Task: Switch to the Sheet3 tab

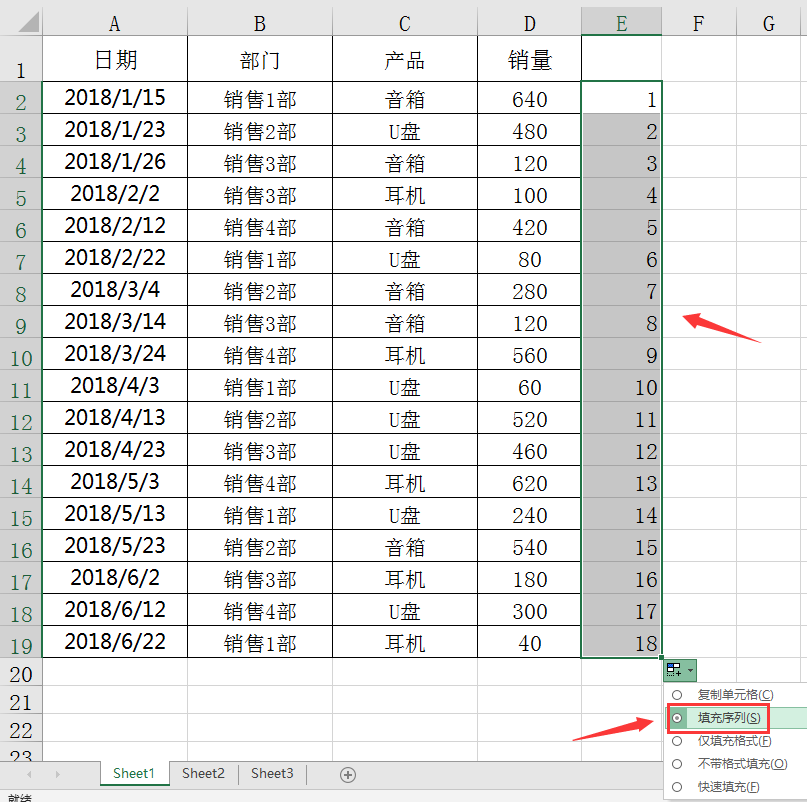Action: (x=272, y=774)
